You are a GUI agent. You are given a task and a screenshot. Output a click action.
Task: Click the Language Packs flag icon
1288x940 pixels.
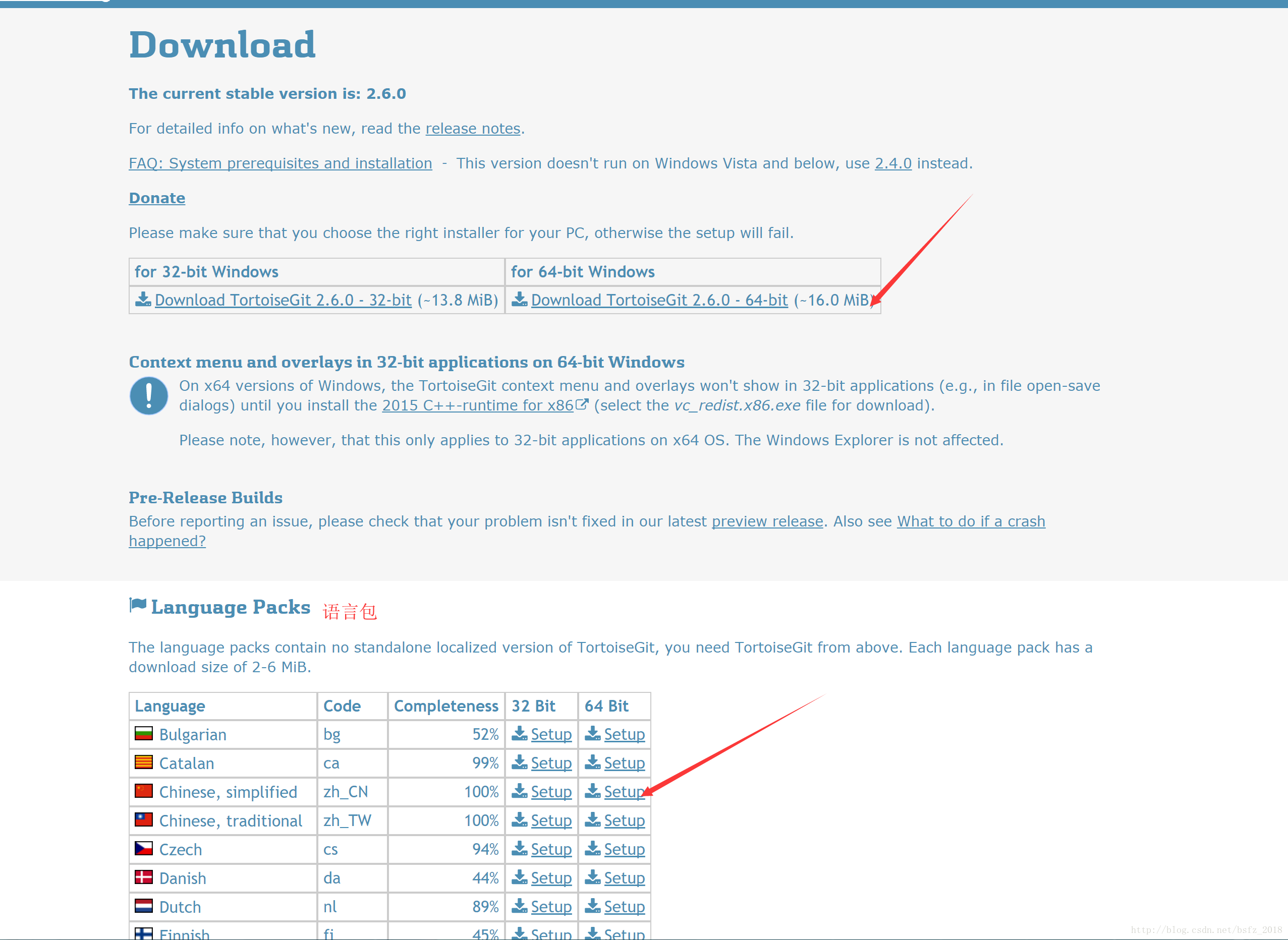[138, 606]
